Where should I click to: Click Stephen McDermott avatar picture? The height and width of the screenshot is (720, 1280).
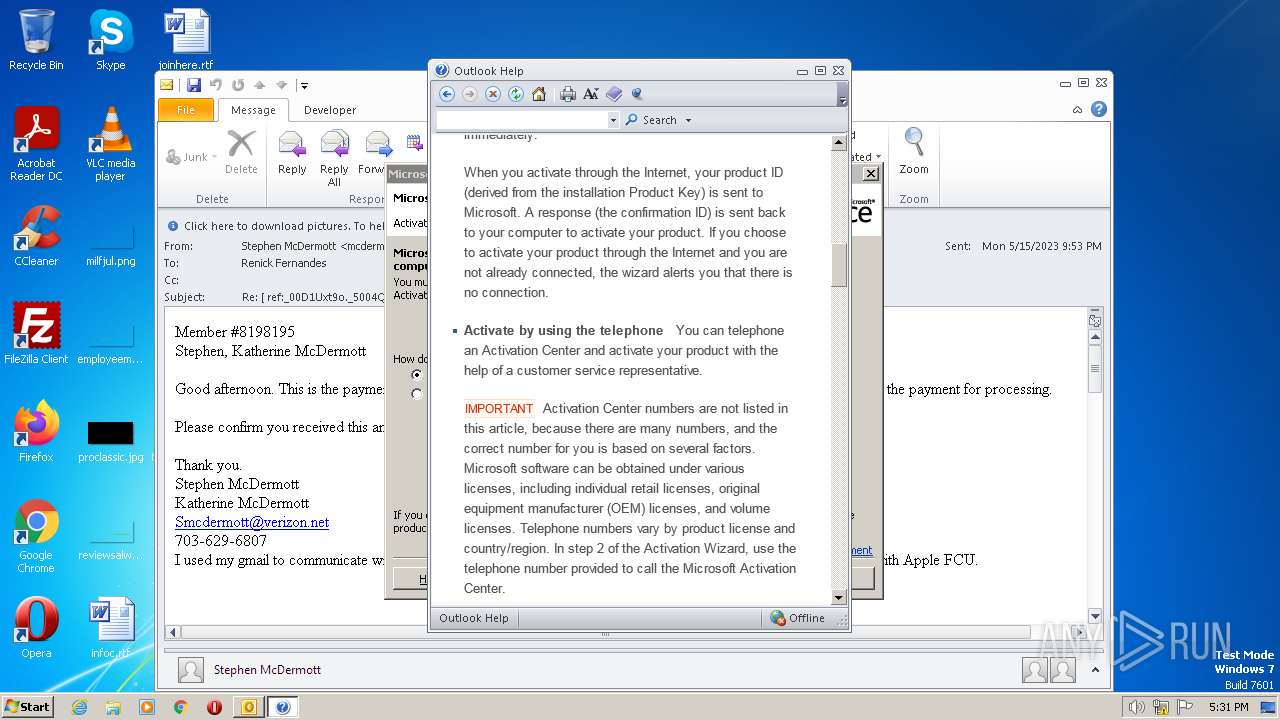[x=191, y=670]
